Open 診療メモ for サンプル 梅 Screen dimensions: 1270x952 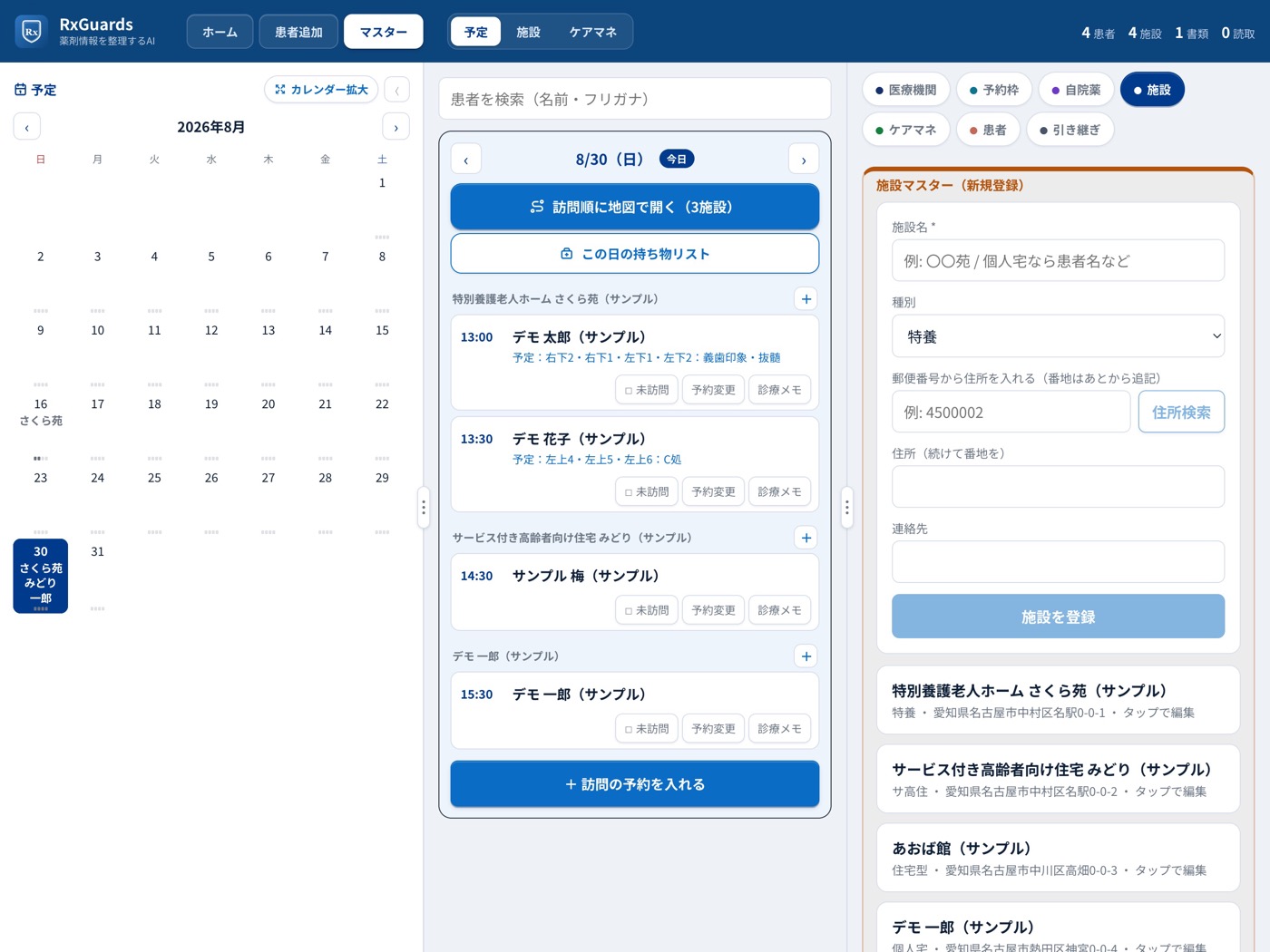tap(779, 610)
